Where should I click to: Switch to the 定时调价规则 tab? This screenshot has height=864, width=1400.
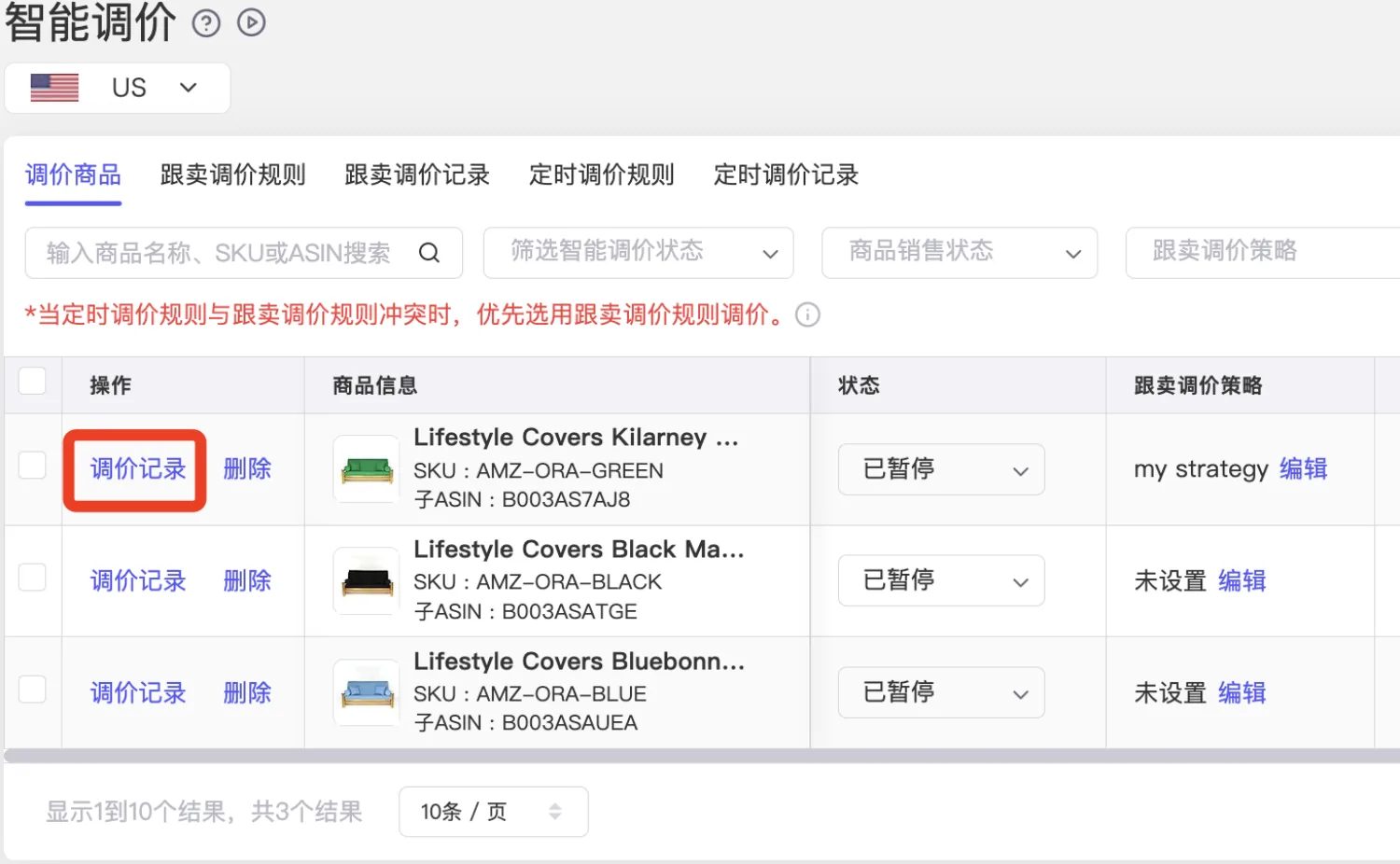tap(602, 175)
